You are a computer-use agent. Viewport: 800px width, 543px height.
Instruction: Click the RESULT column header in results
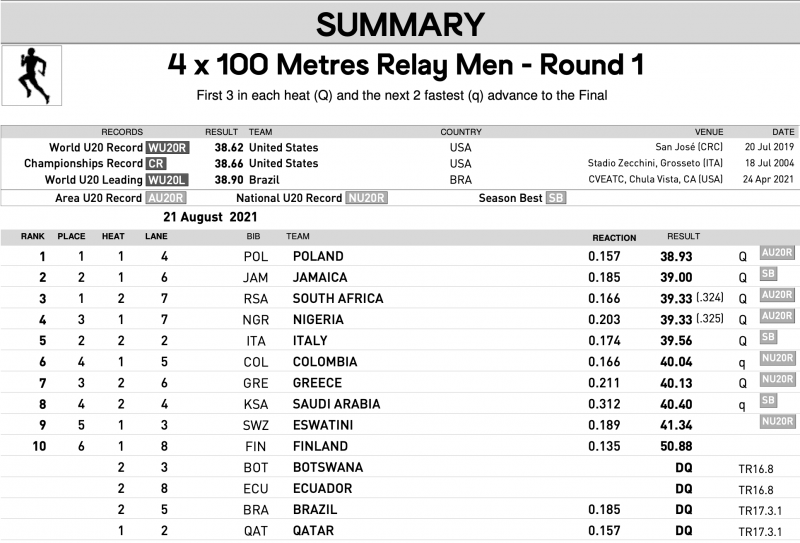coord(683,237)
